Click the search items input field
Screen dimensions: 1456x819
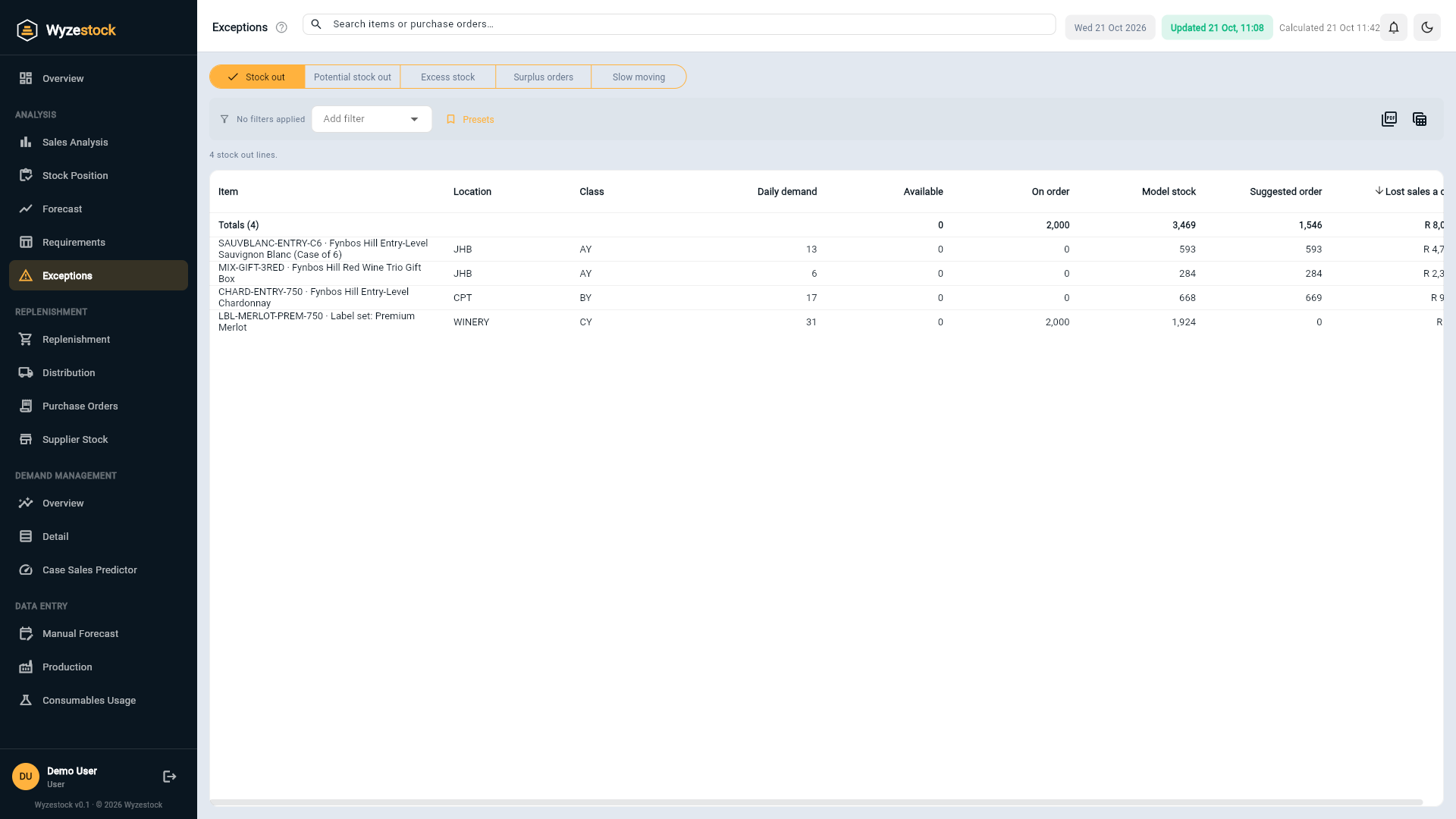tap(679, 24)
